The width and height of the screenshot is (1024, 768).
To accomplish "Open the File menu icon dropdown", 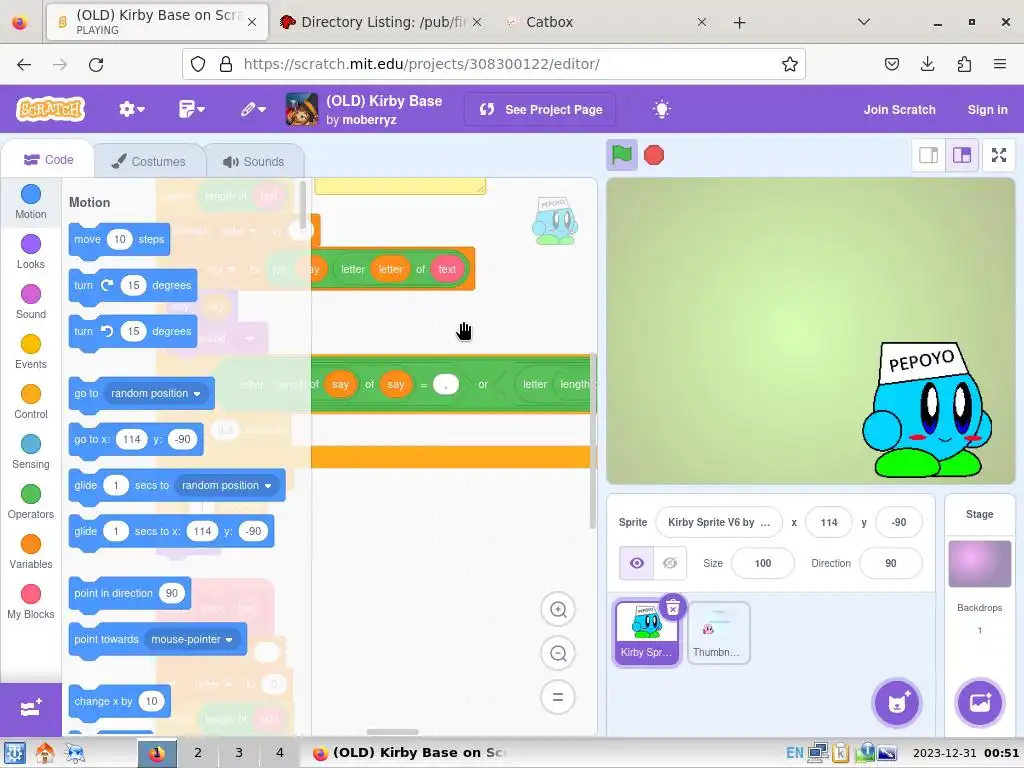I will 191,109.
